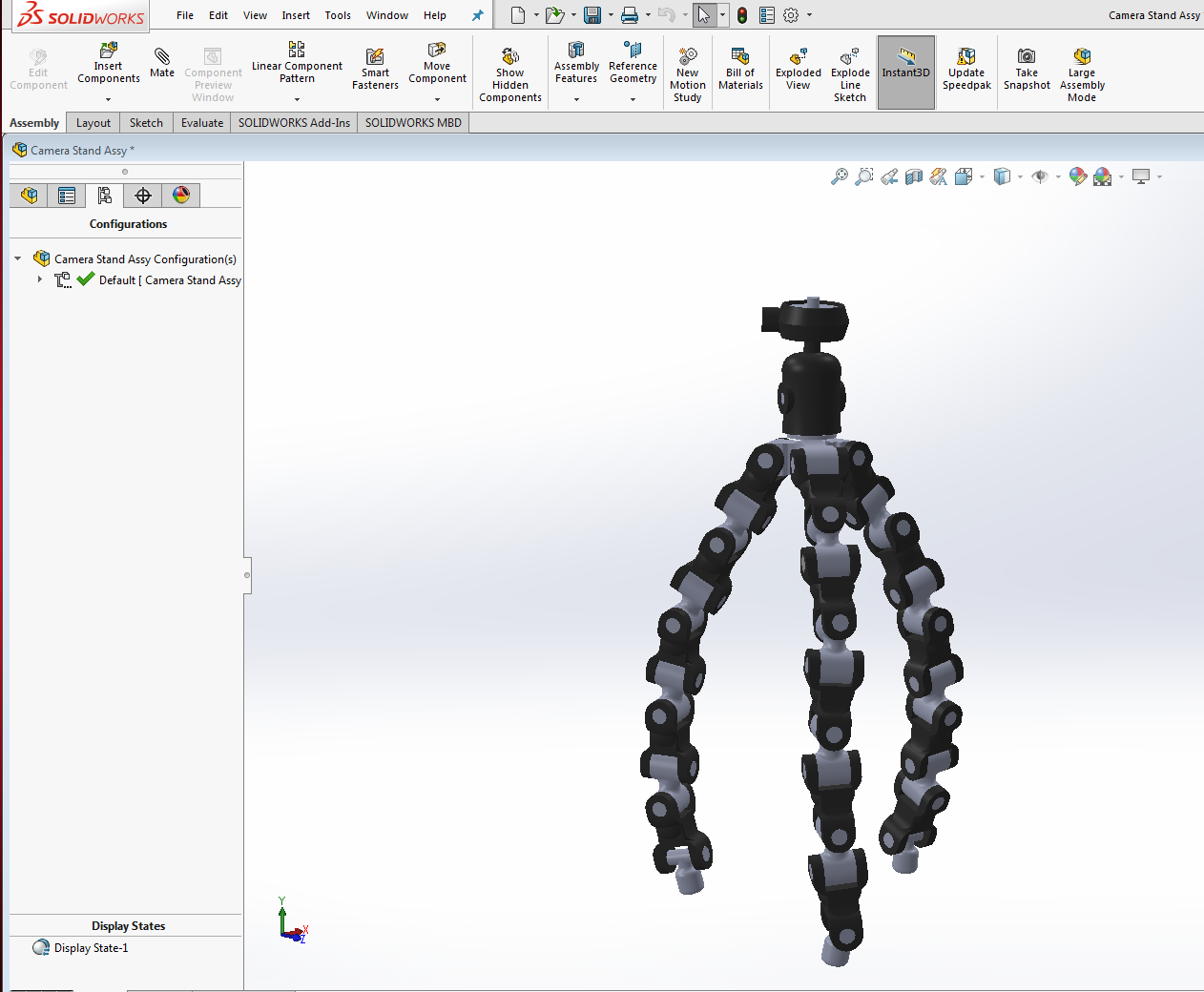Open the Tools menu

tap(338, 15)
